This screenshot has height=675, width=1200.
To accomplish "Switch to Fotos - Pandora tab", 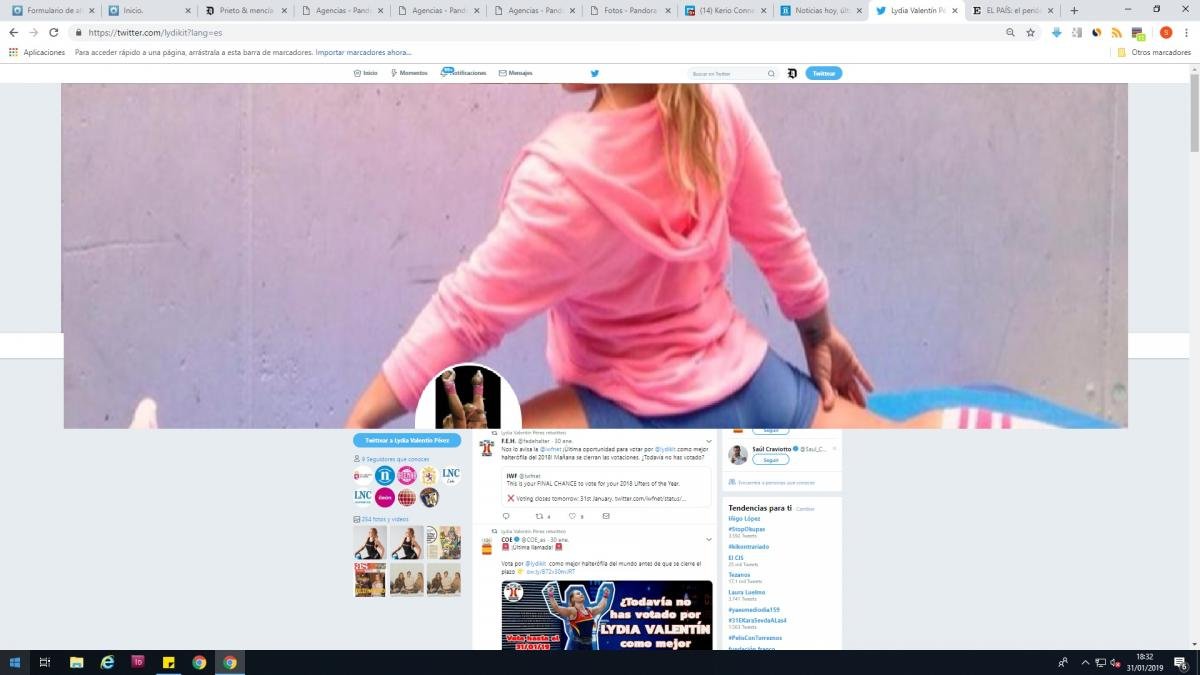I will click(629, 10).
